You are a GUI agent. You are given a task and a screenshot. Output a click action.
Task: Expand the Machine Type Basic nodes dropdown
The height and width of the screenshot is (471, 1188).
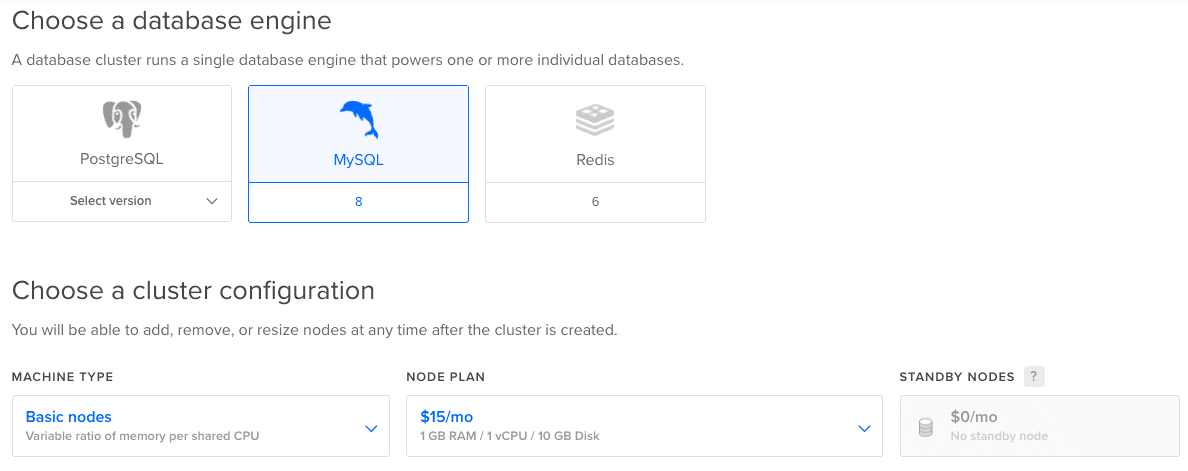201,426
